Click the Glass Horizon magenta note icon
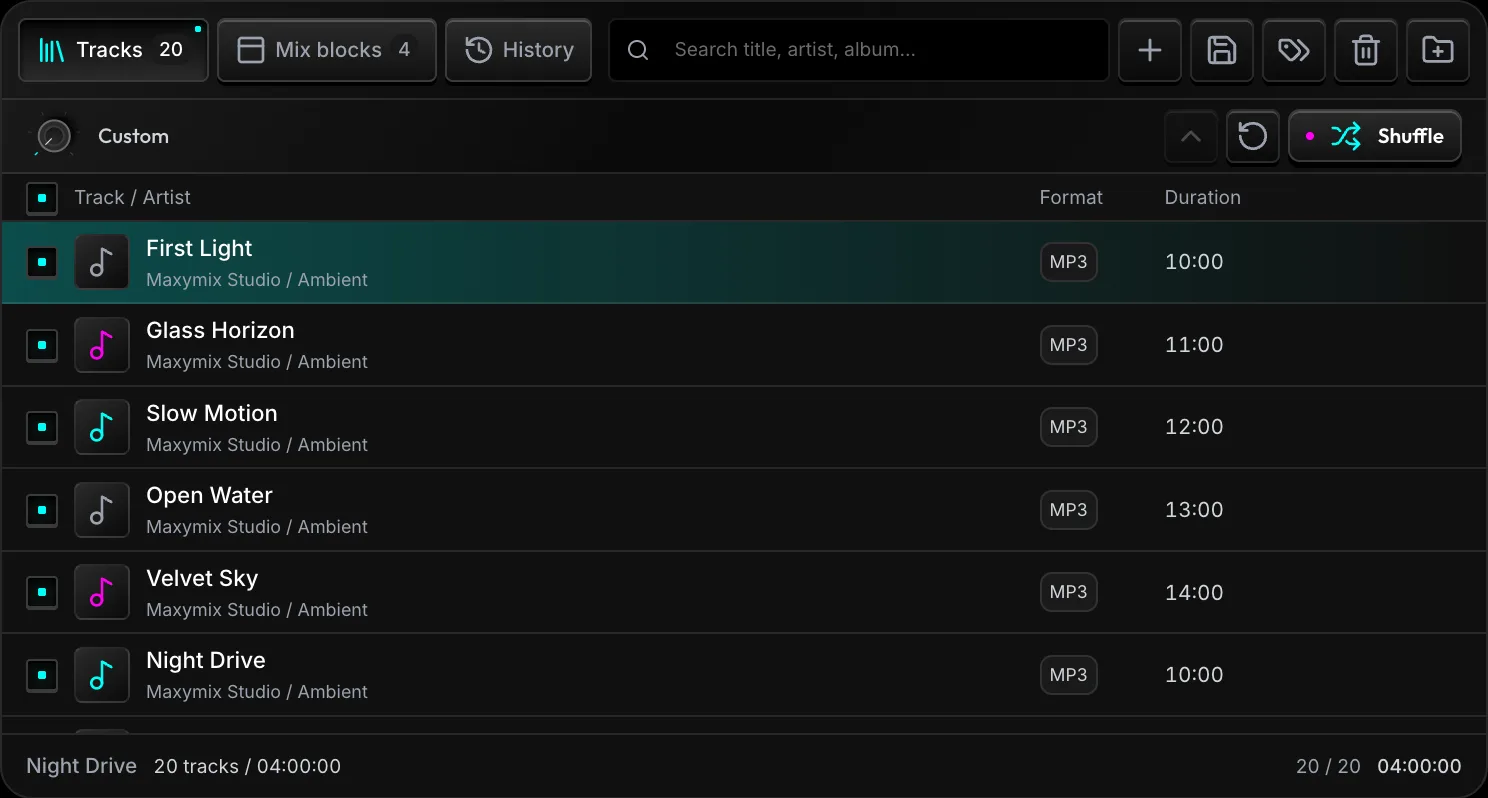The height and width of the screenshot is (798, 1488). (102, 345)
